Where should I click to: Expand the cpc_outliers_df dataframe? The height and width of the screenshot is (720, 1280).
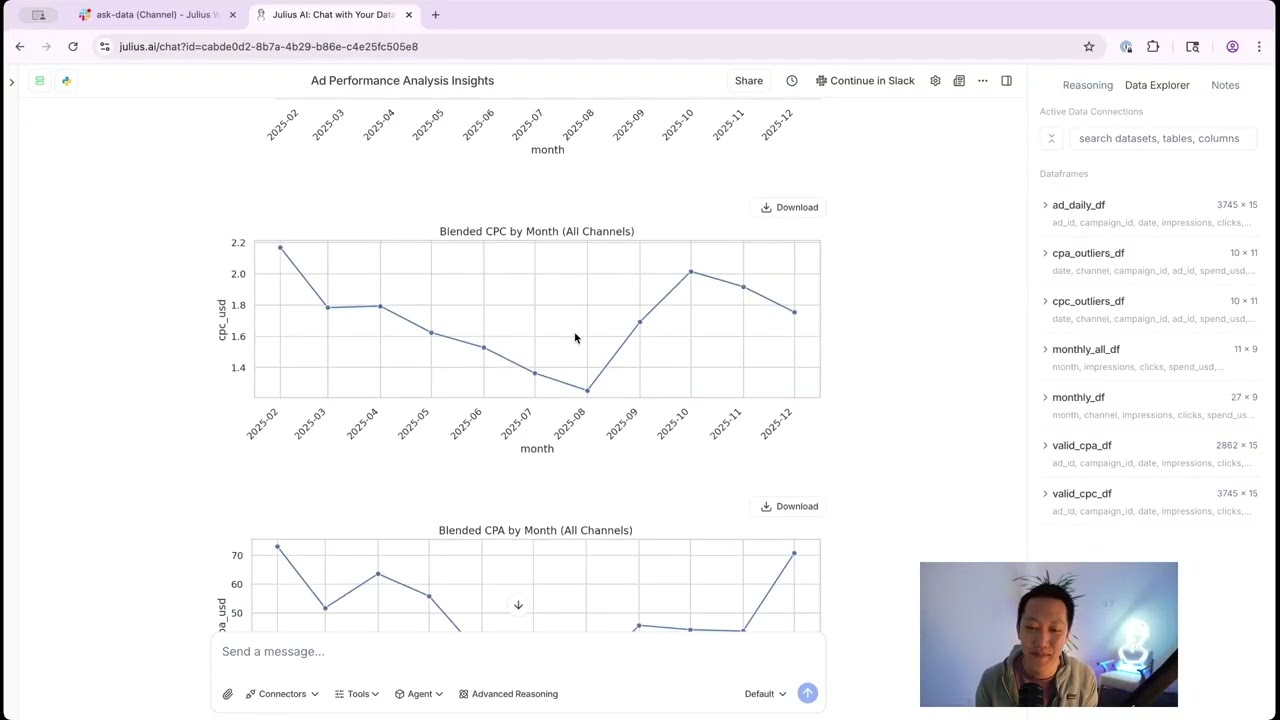[x=1045, y=301]
